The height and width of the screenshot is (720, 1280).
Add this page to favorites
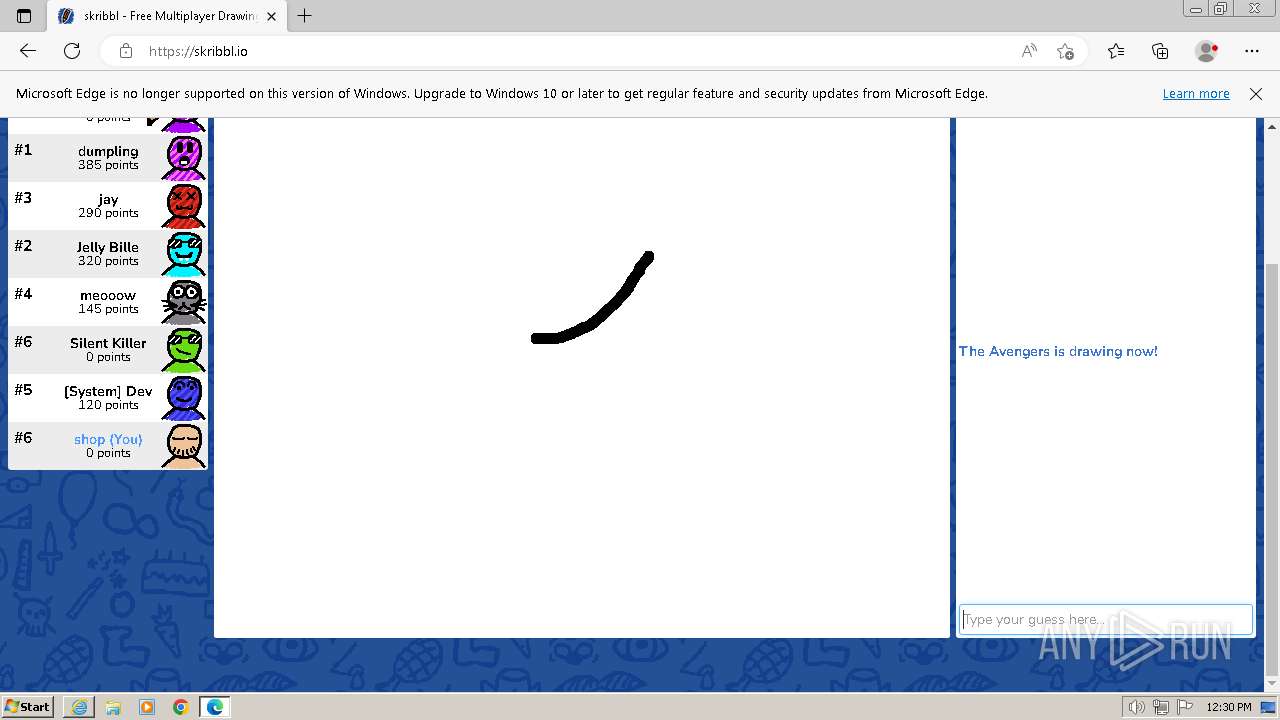point(1065,51)
